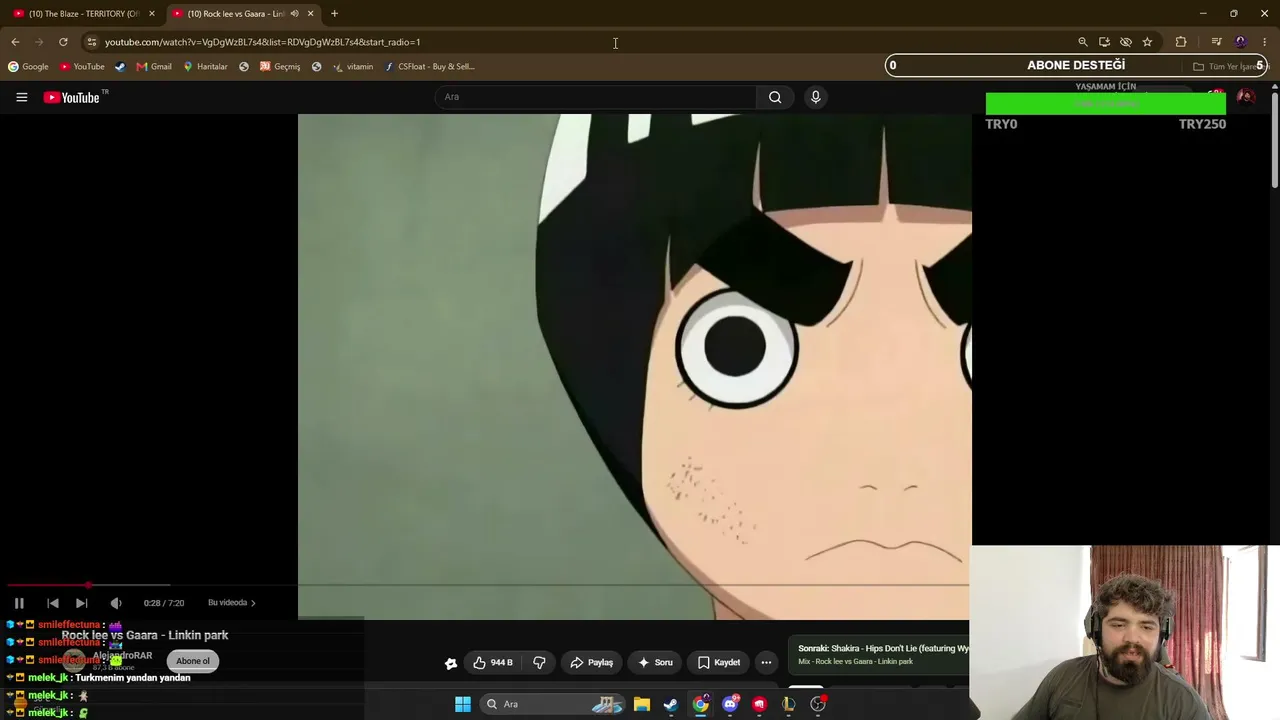1280x720 pixels.
Task: Open the Soru ask button
Action: click(655, 662)
